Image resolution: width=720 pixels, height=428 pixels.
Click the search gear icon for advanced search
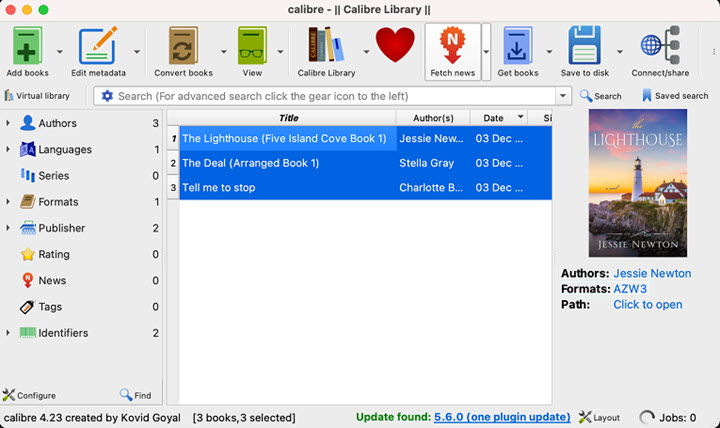coord(107,96)
